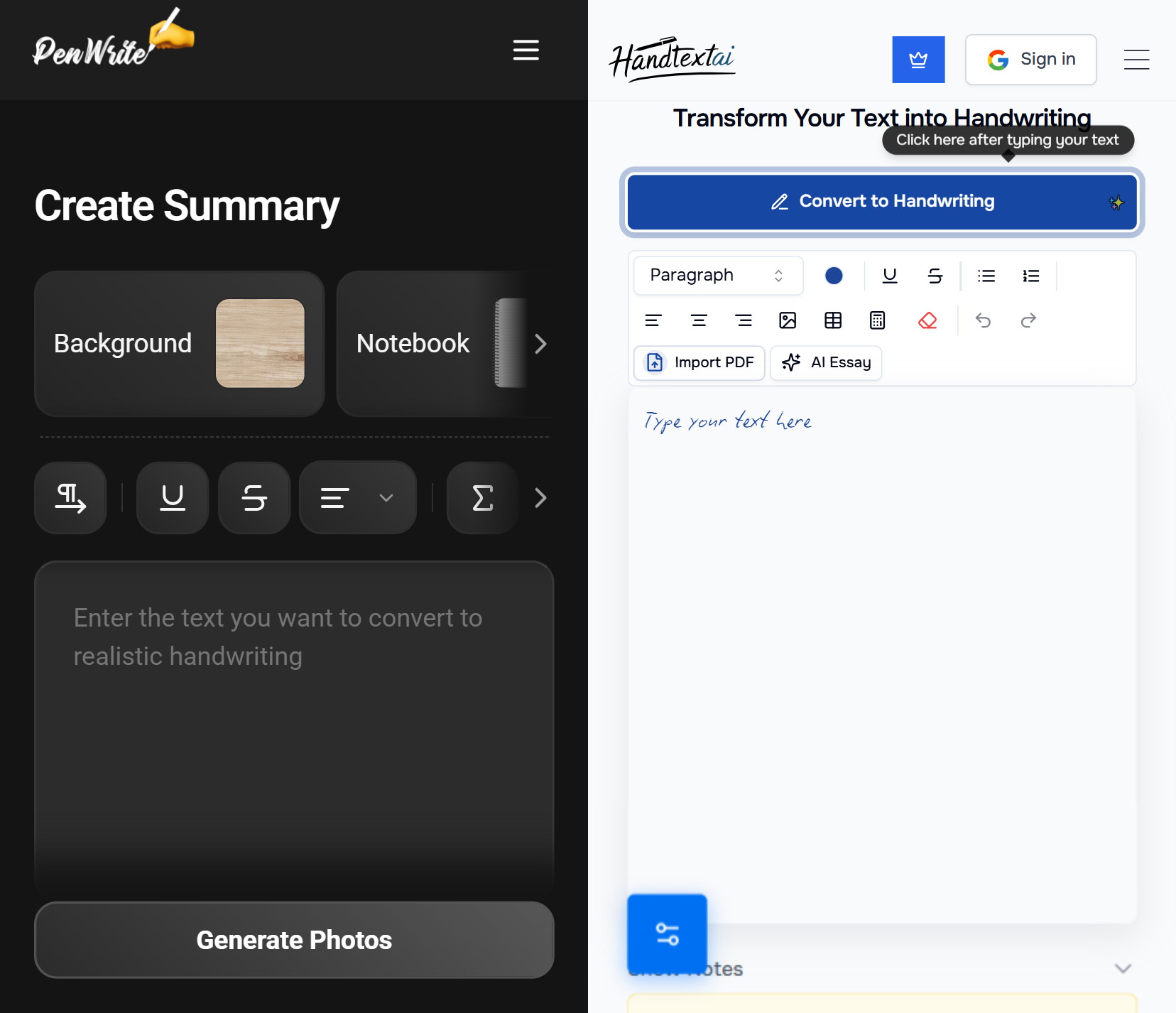The height and width of the screenshot is (1013, 1176).
Task: Sign in with Google on Handtextai
Action: click(1030, 60)
